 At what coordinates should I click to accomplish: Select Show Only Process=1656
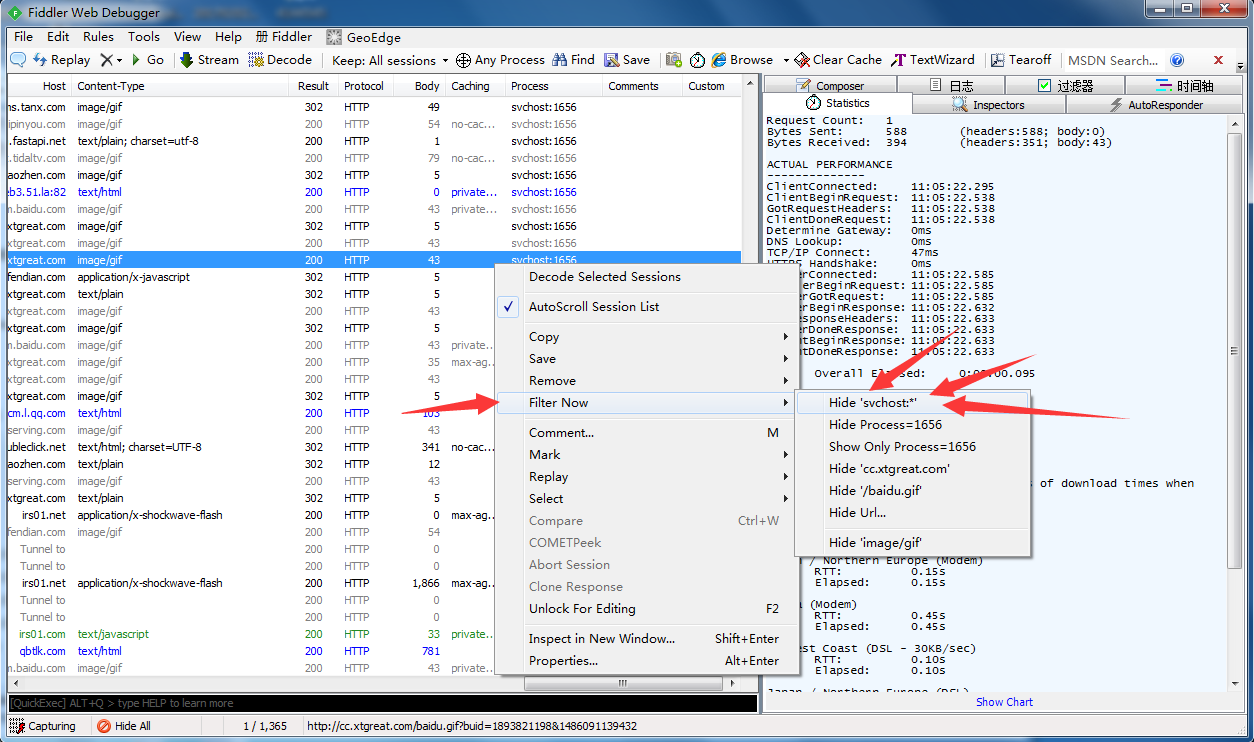coord(911,447)
